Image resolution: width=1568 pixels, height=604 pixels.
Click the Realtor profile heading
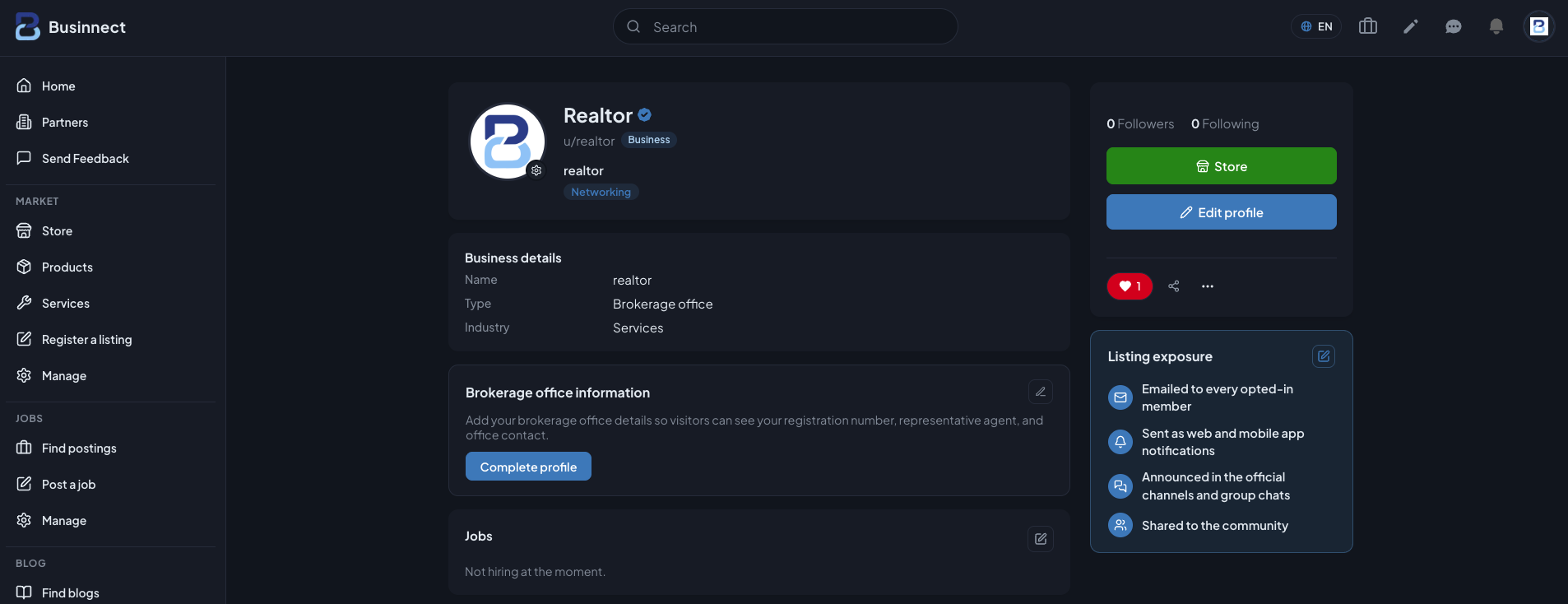pyautogui.click(x=598, y=115)
